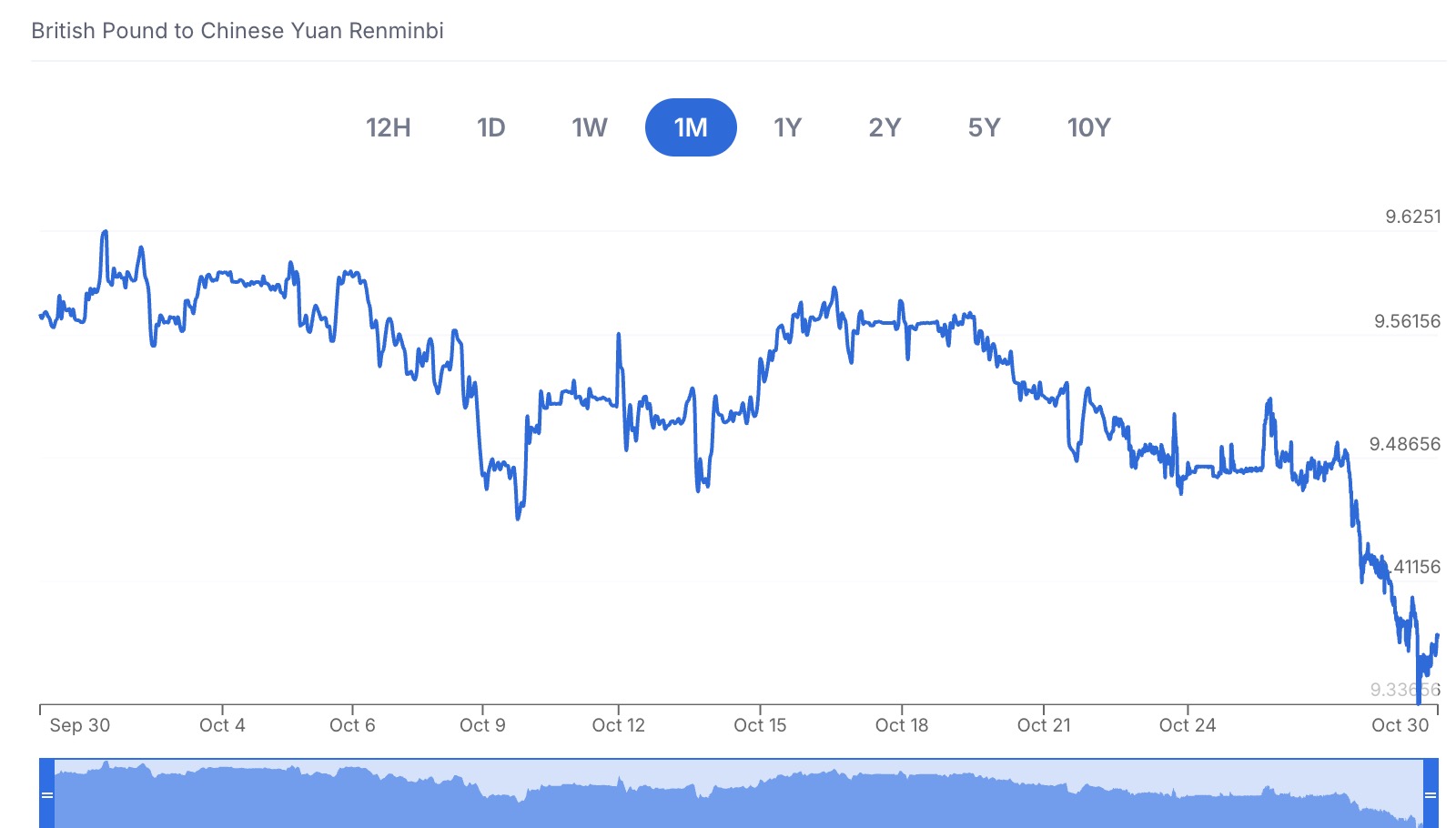Click the 9.6251 price axis label
This screenshot has width=1456, height=828.
[1413, 217]
